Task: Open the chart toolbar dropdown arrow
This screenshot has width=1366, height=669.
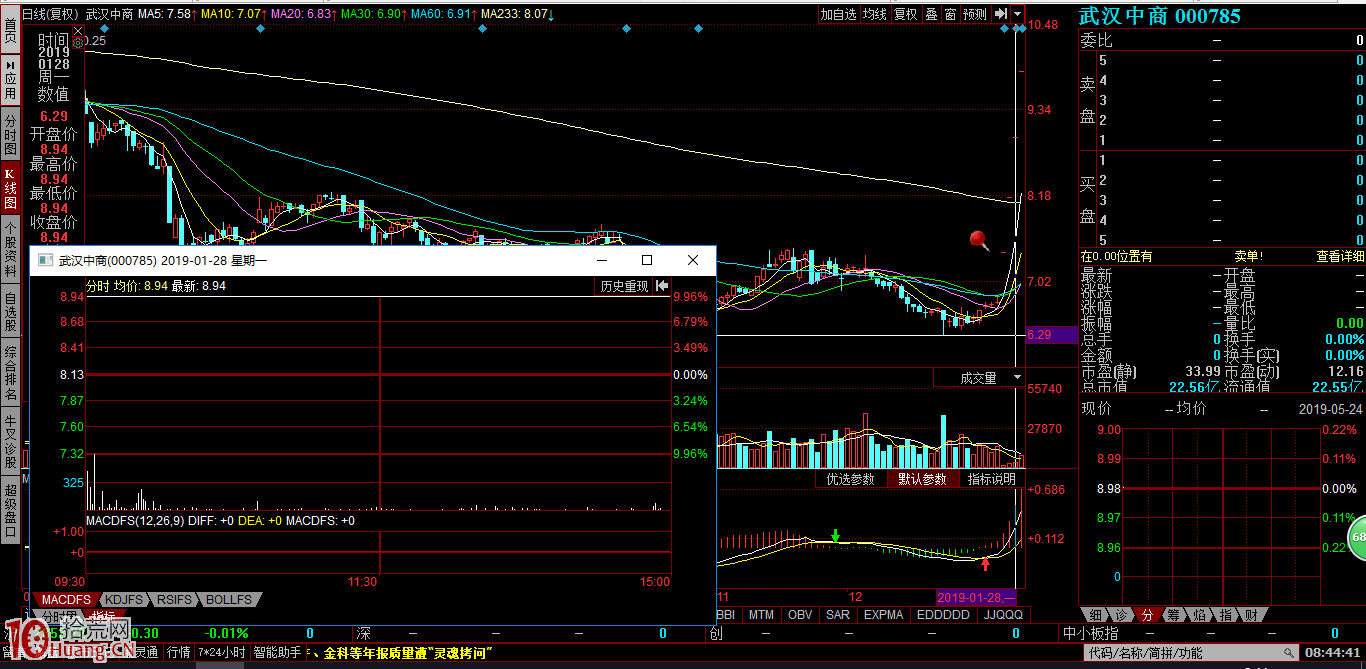Action: pos(1017,14)
